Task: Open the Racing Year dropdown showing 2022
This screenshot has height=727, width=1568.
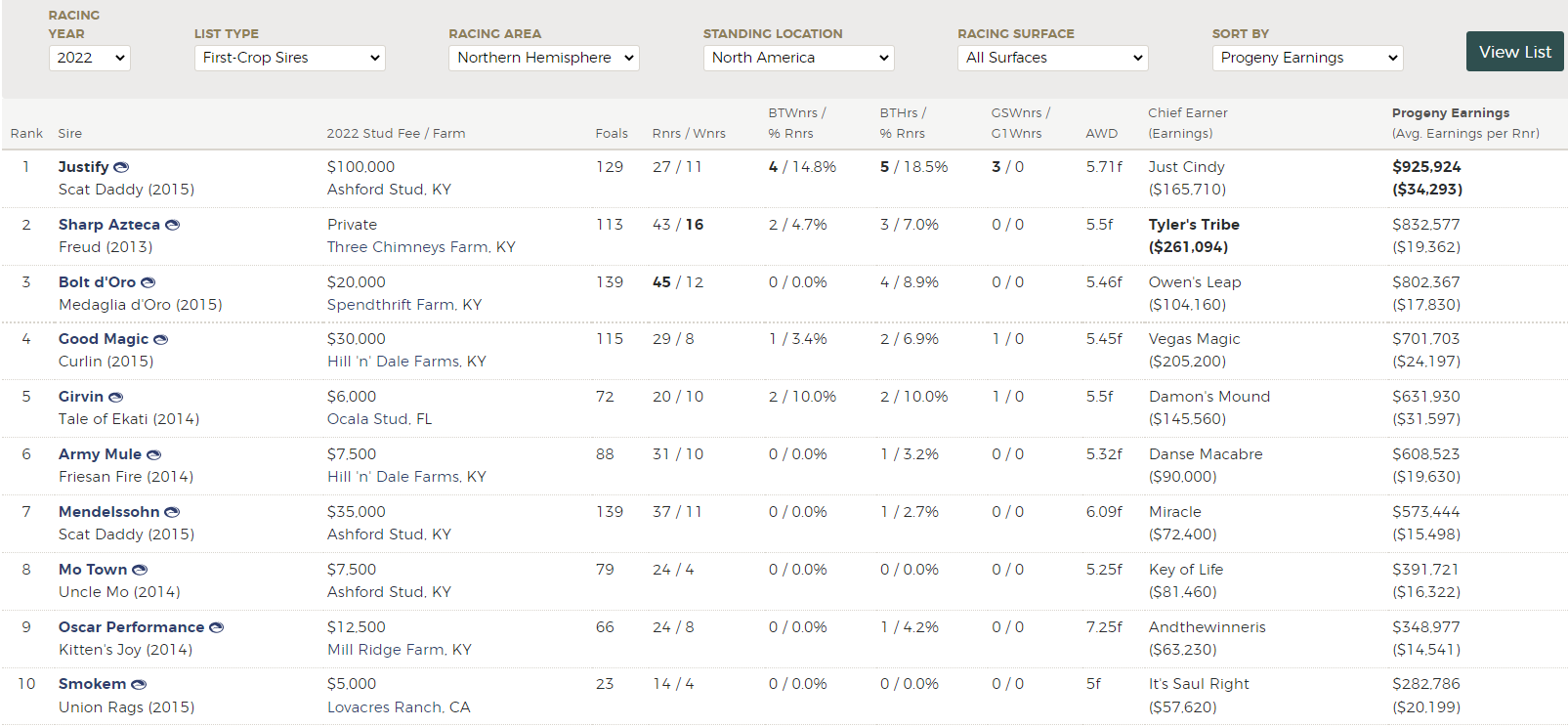Action: click(89, 58)
